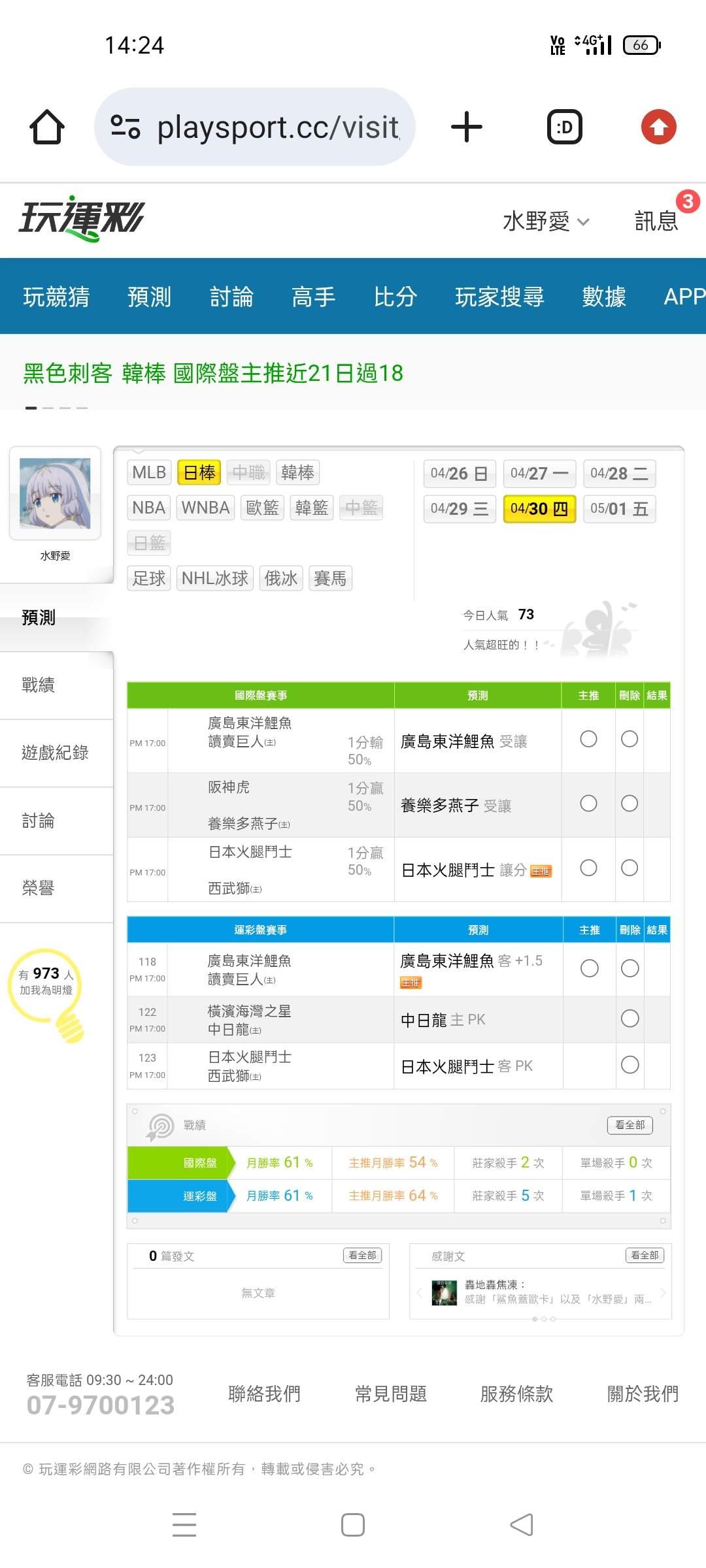Tap the browser home icon

(x=47, y=127)
